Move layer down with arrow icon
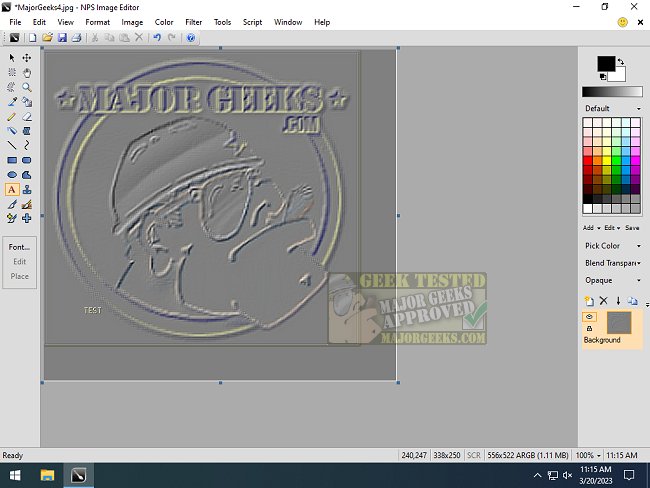This screenshot has width=650, height=488. click(618, 301)
